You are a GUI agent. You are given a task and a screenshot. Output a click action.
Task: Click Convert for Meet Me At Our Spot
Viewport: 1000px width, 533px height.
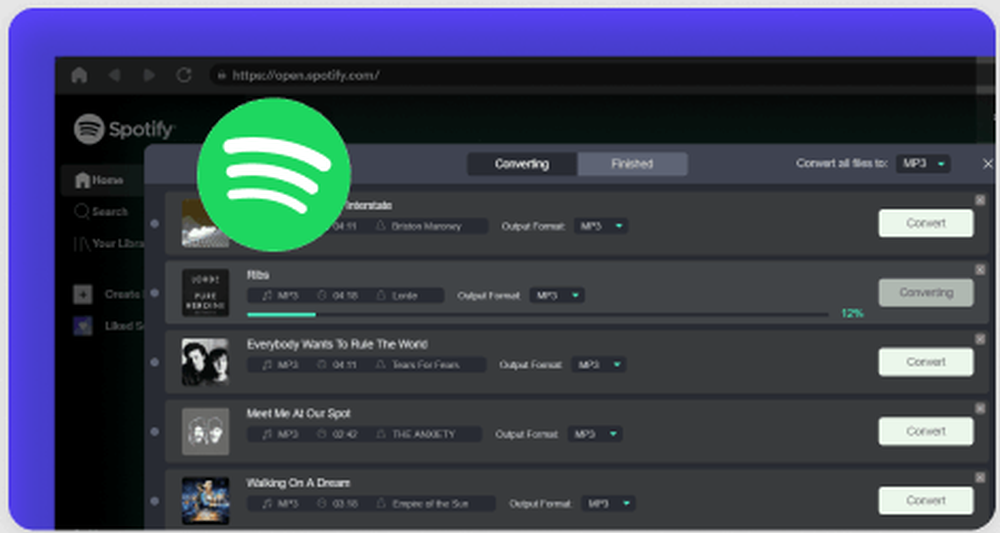click(926, 432)
